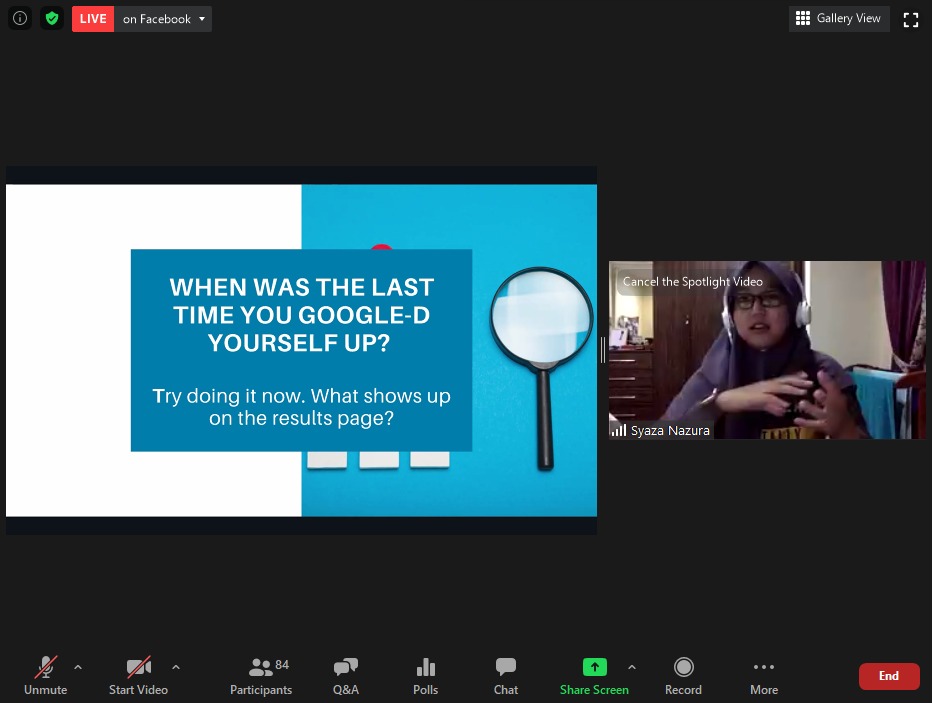Click the Syaza Nazura name label
Image resolution: width=933 pixels, height=703 pixels.
(x=670, y=430)
